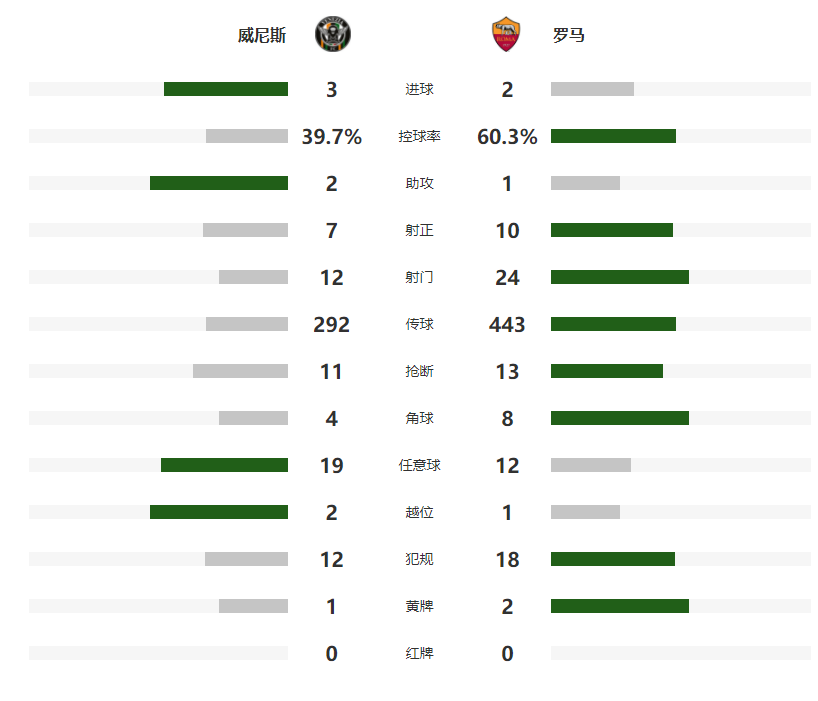Screen dimensions: 818x701
Task: Click the 射正 shots-on-target label
Action: point(419,230)
